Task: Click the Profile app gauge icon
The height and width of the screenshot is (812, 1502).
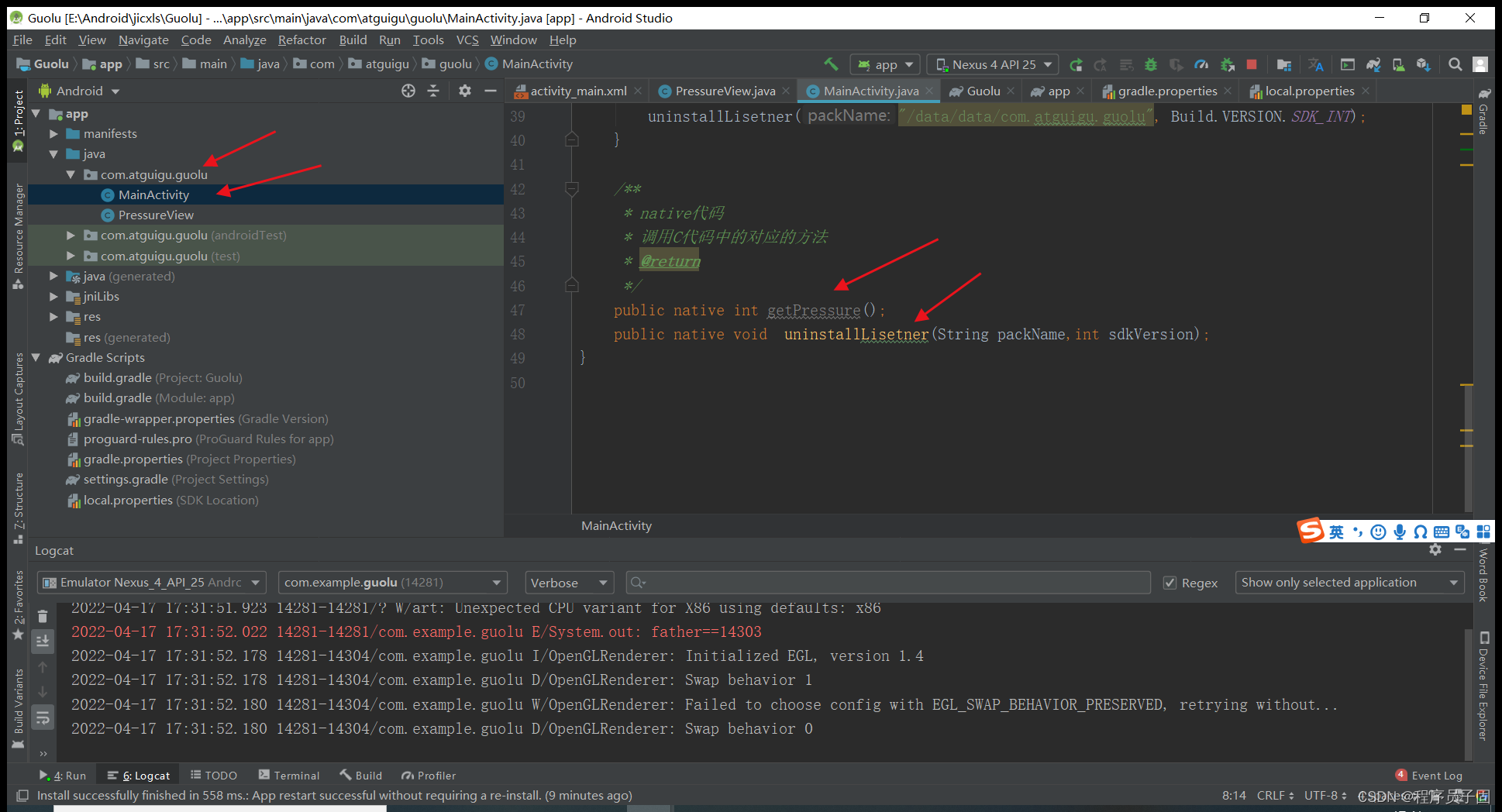Action: (1201, 65)
